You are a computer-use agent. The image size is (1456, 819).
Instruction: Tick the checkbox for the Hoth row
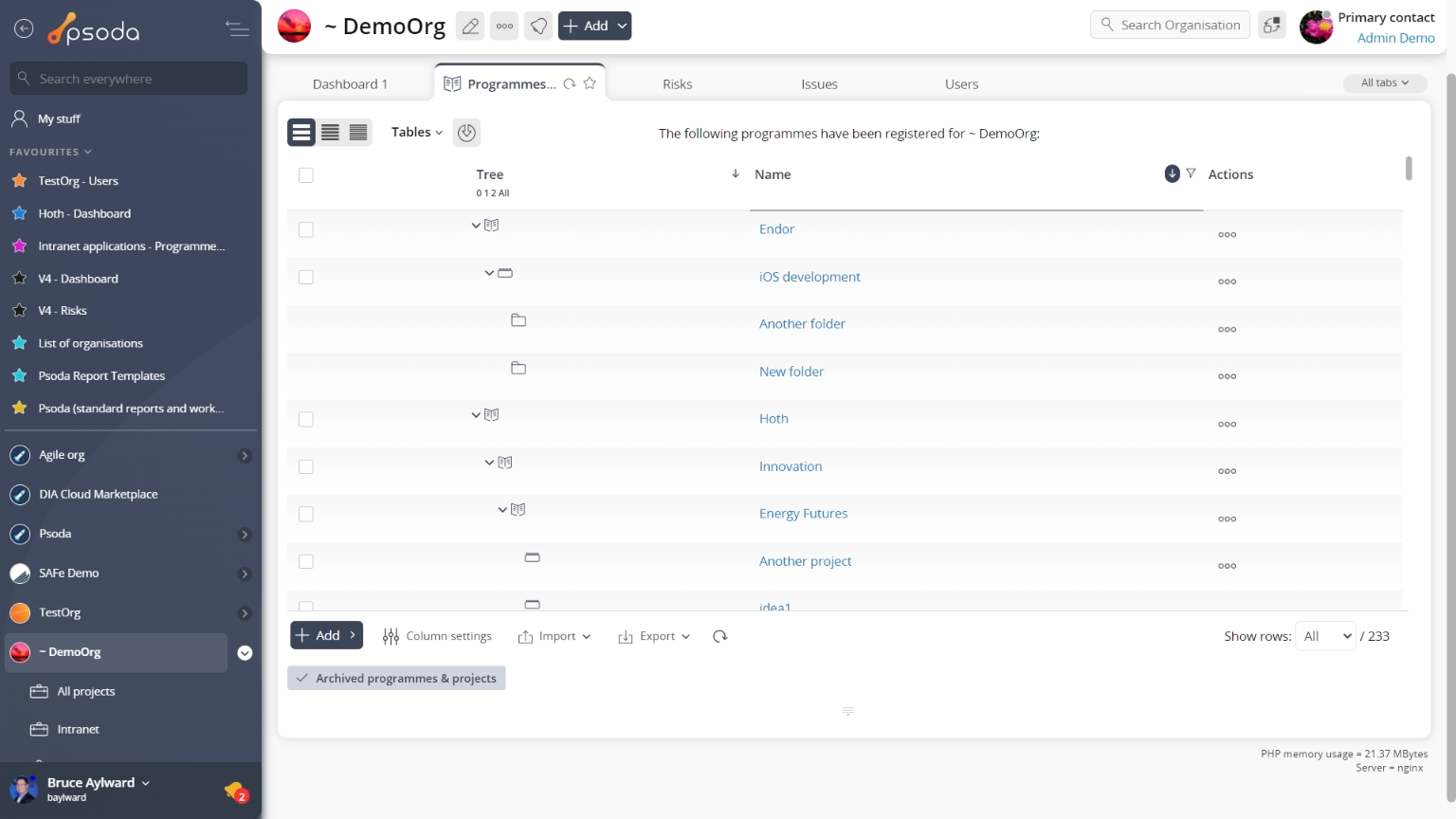(x=305, y=419)
